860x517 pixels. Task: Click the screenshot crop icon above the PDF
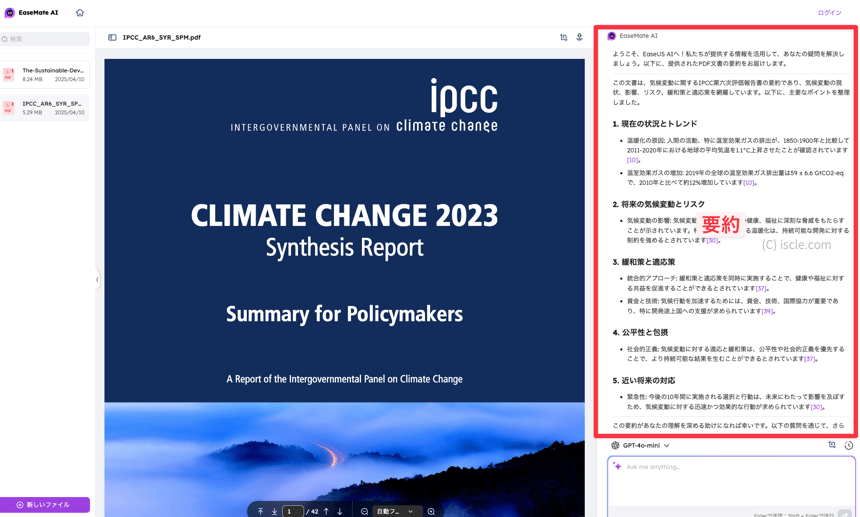click(563, 37)
